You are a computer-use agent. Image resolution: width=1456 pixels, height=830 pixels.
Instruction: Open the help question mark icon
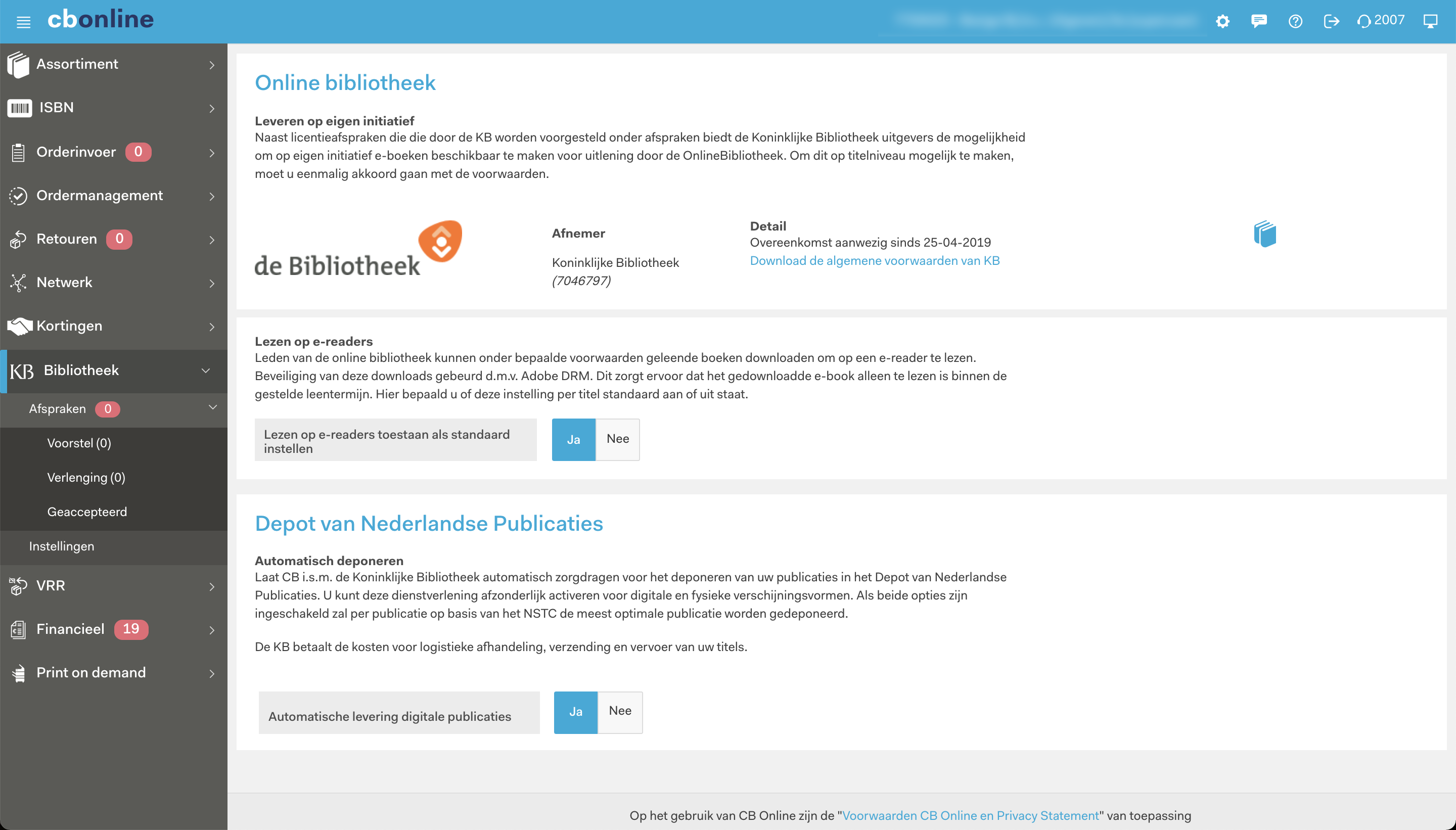pos(1295,22)
